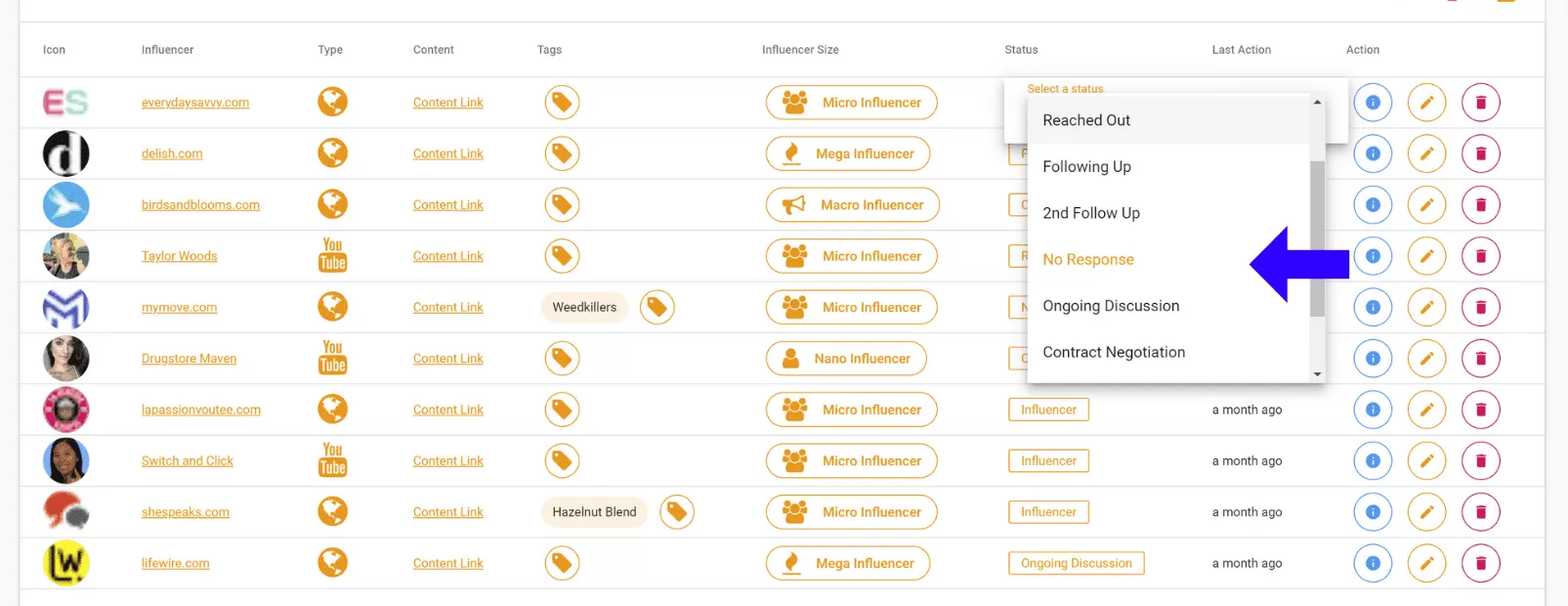
Task: Click Taylor Woods profile picture
Action: 65,256
